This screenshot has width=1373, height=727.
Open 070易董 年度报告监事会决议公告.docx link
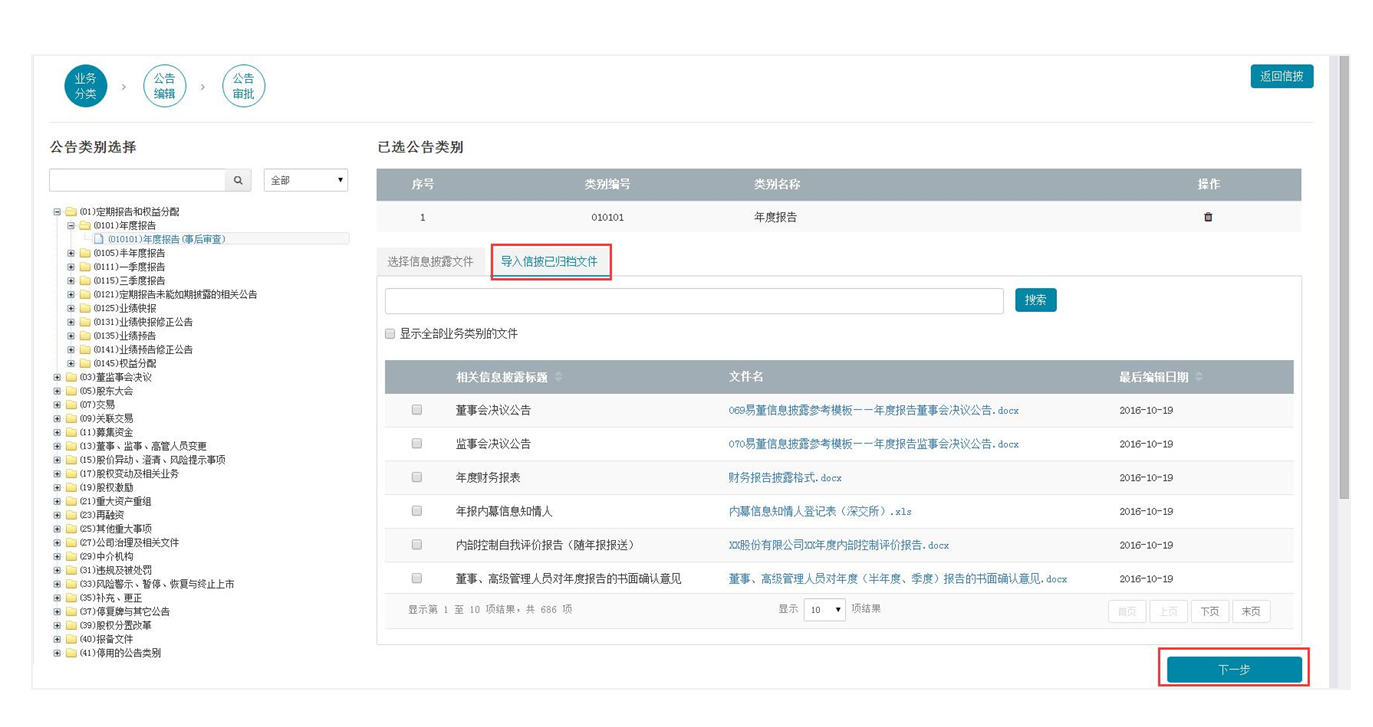click(x=874, y=444)
